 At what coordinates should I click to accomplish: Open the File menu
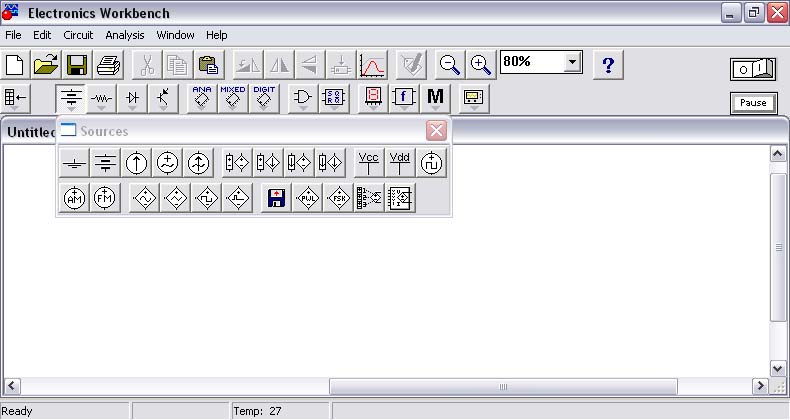tap(13, 35)
